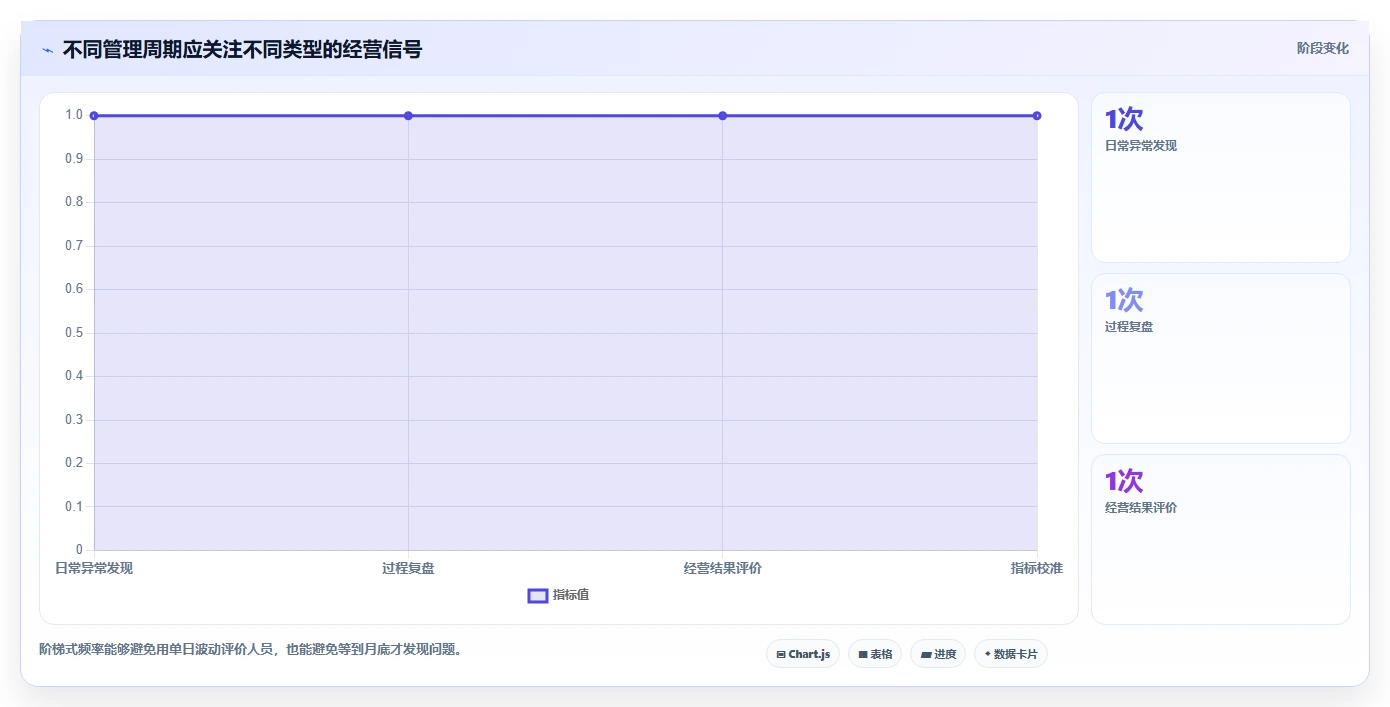Click the data point above 日常异常发现

tap(94, 116)
